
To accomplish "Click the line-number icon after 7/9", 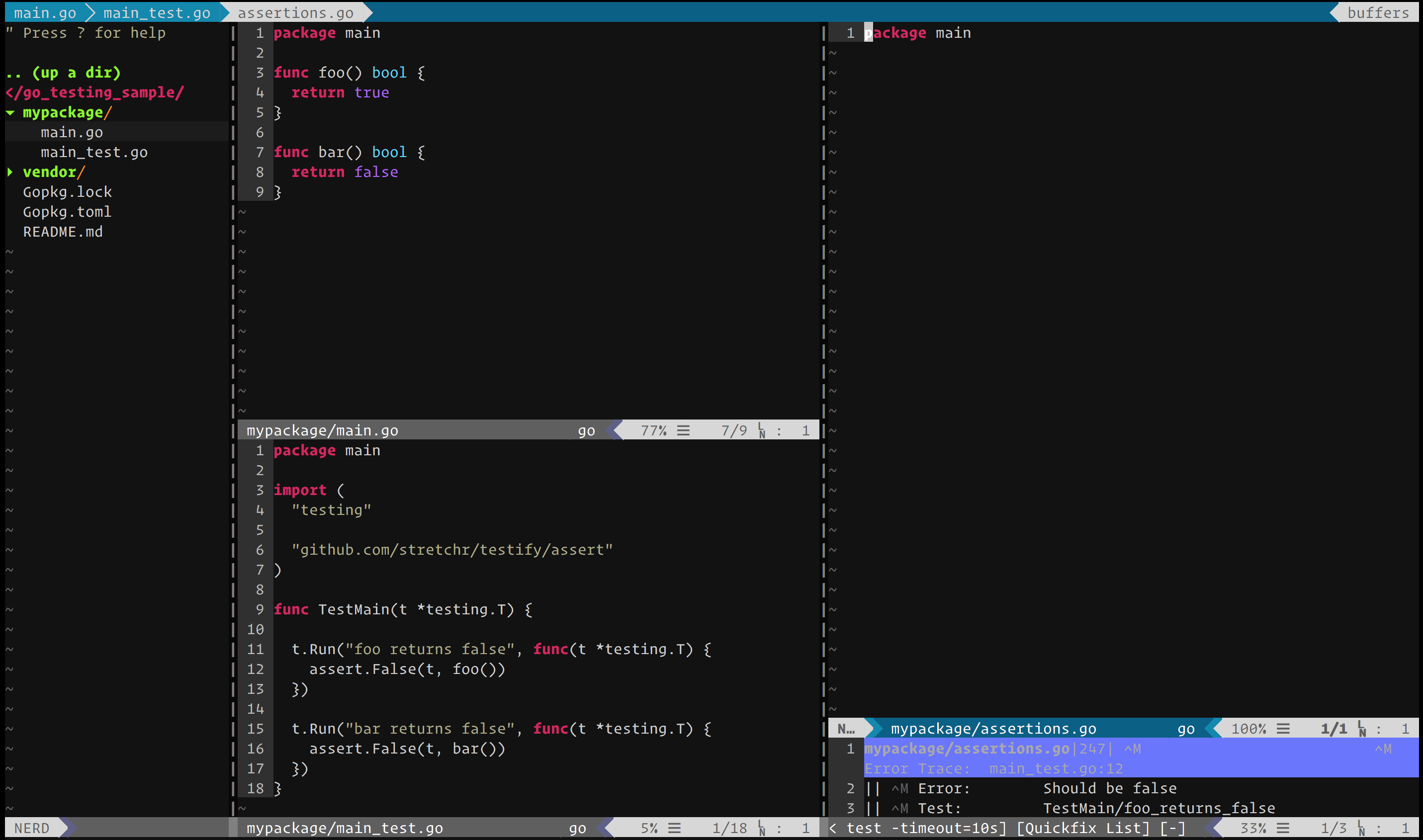I will 762,431.
